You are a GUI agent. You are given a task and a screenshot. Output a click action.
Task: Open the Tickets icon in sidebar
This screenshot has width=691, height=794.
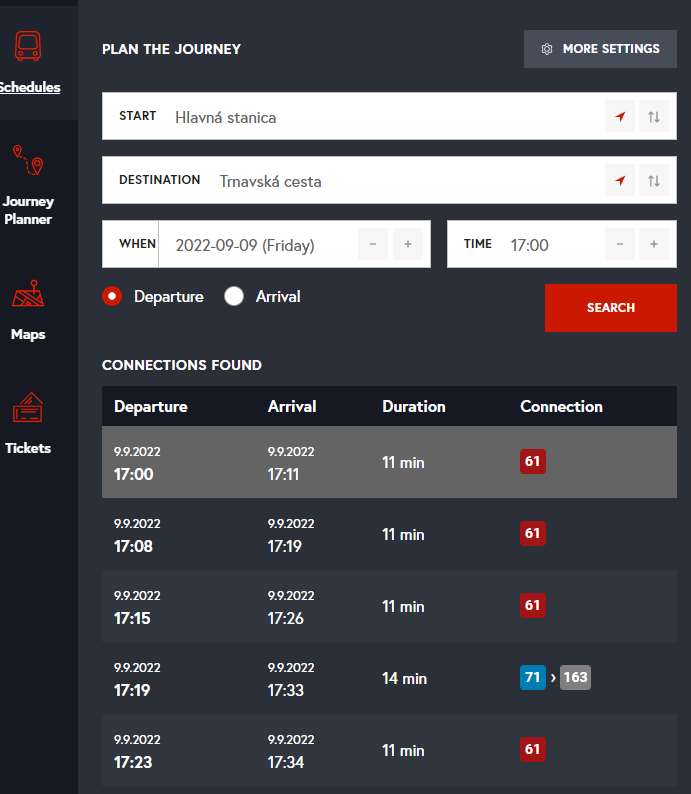click(x=28, y=410)
